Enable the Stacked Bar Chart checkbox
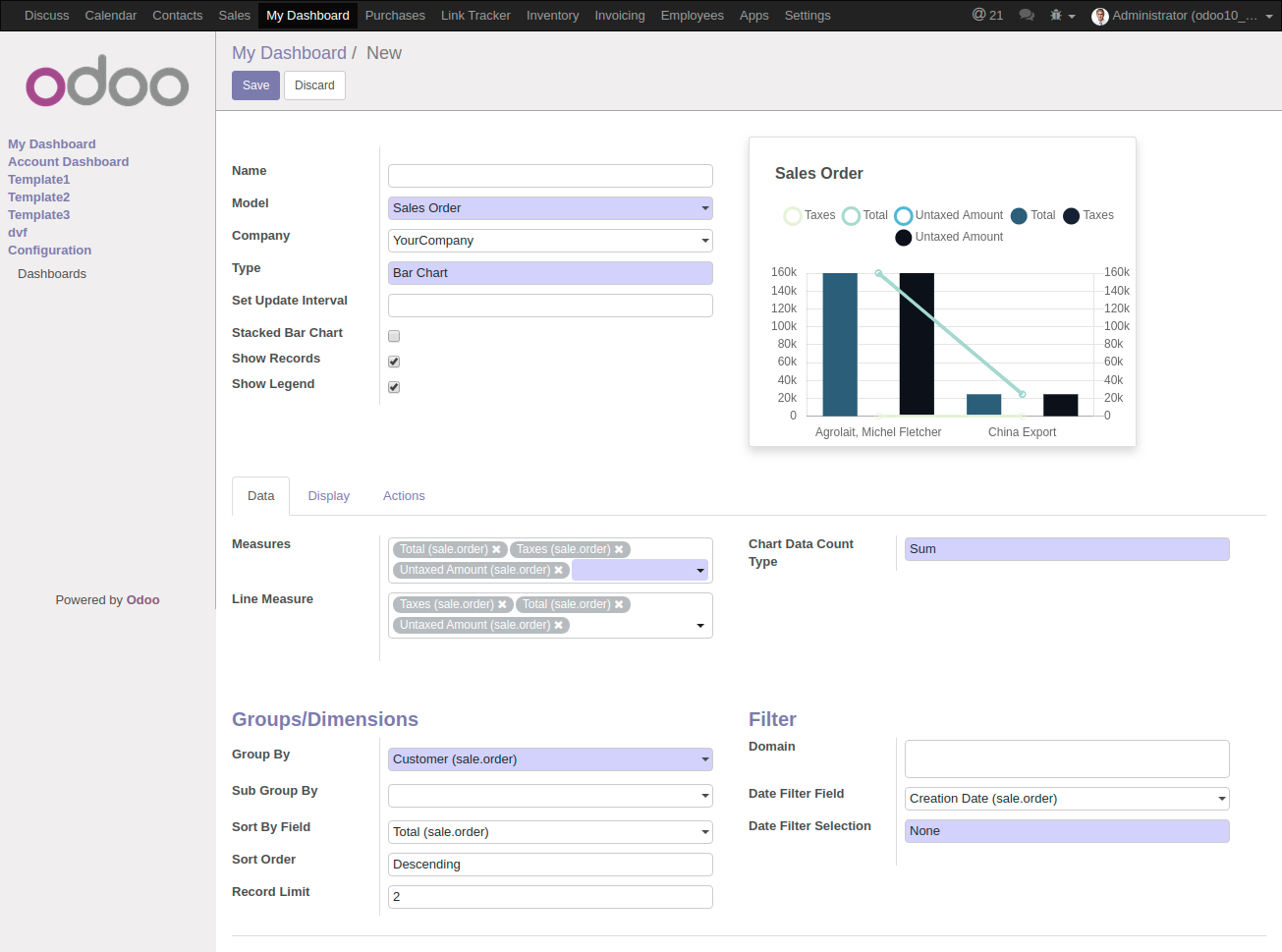The height and width of the screenshot is (952, 1282). [x=394, y=336]
